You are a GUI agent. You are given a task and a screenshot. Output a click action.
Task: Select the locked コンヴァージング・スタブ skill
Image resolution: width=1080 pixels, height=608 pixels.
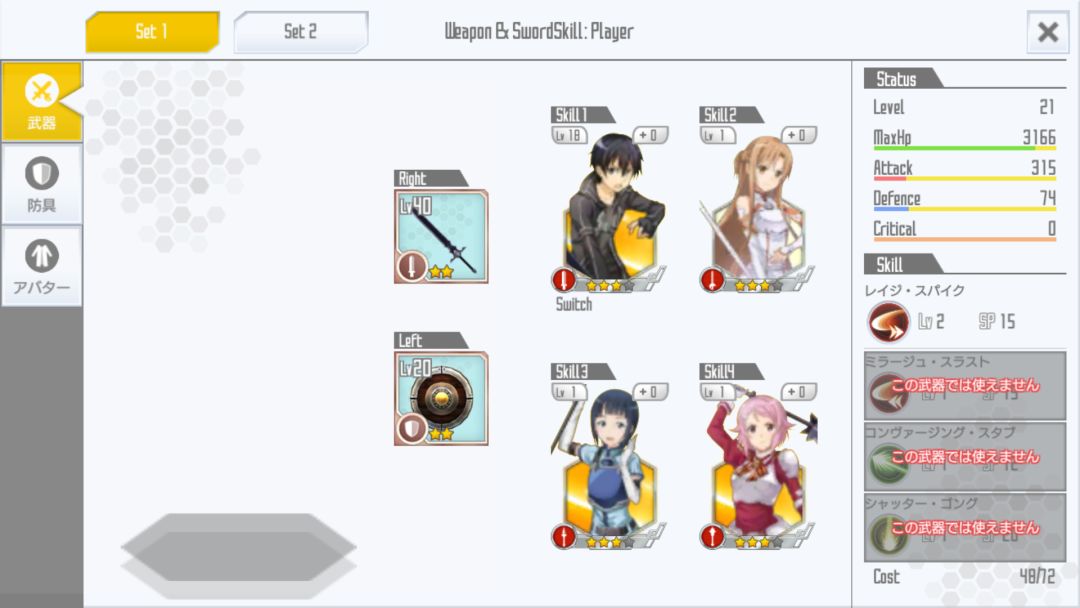tap(965, 457)
